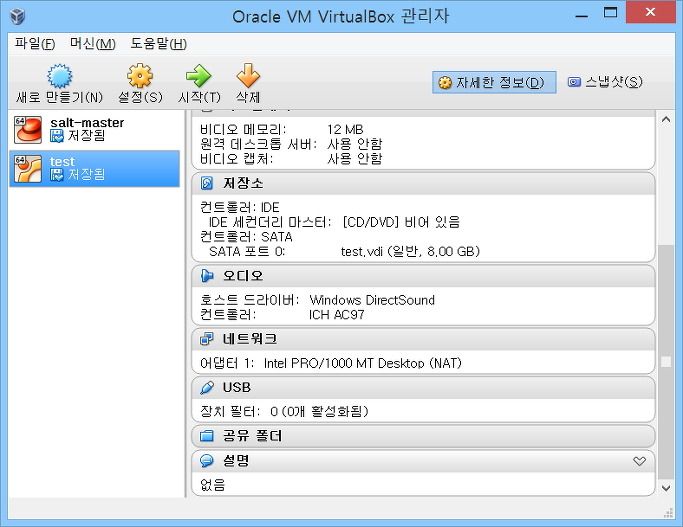
Task: Click the '12 MB' video memory value
Action: [x=345, y=129]
